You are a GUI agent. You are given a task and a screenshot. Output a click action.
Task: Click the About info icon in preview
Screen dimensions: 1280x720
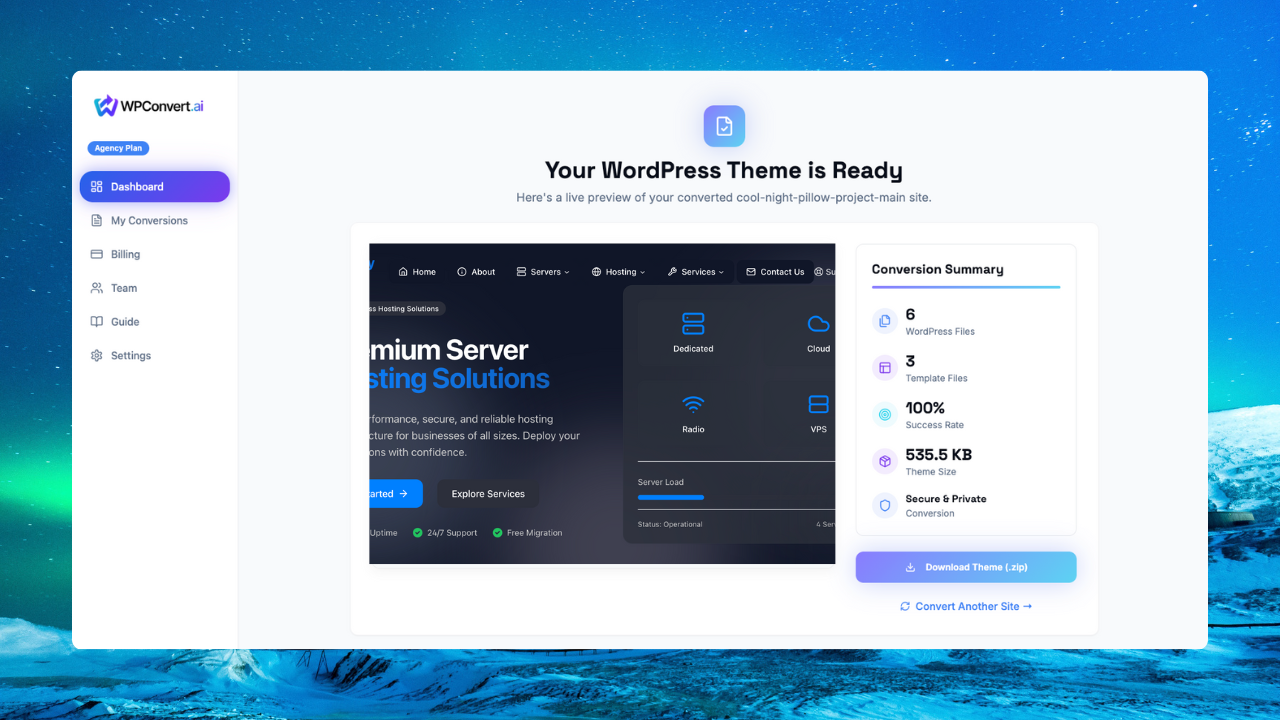[x=462, y=272]
